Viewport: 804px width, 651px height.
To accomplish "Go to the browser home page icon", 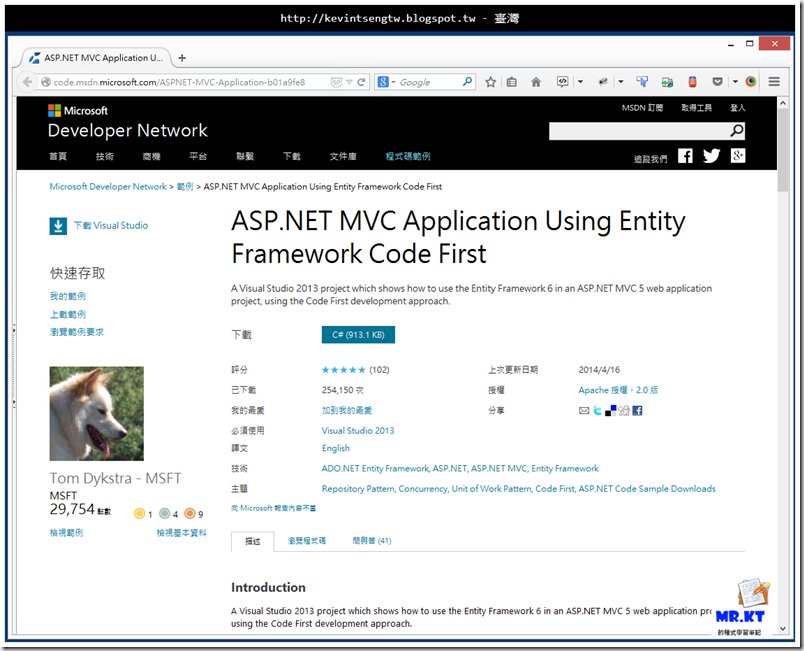I will coord(536,82).
